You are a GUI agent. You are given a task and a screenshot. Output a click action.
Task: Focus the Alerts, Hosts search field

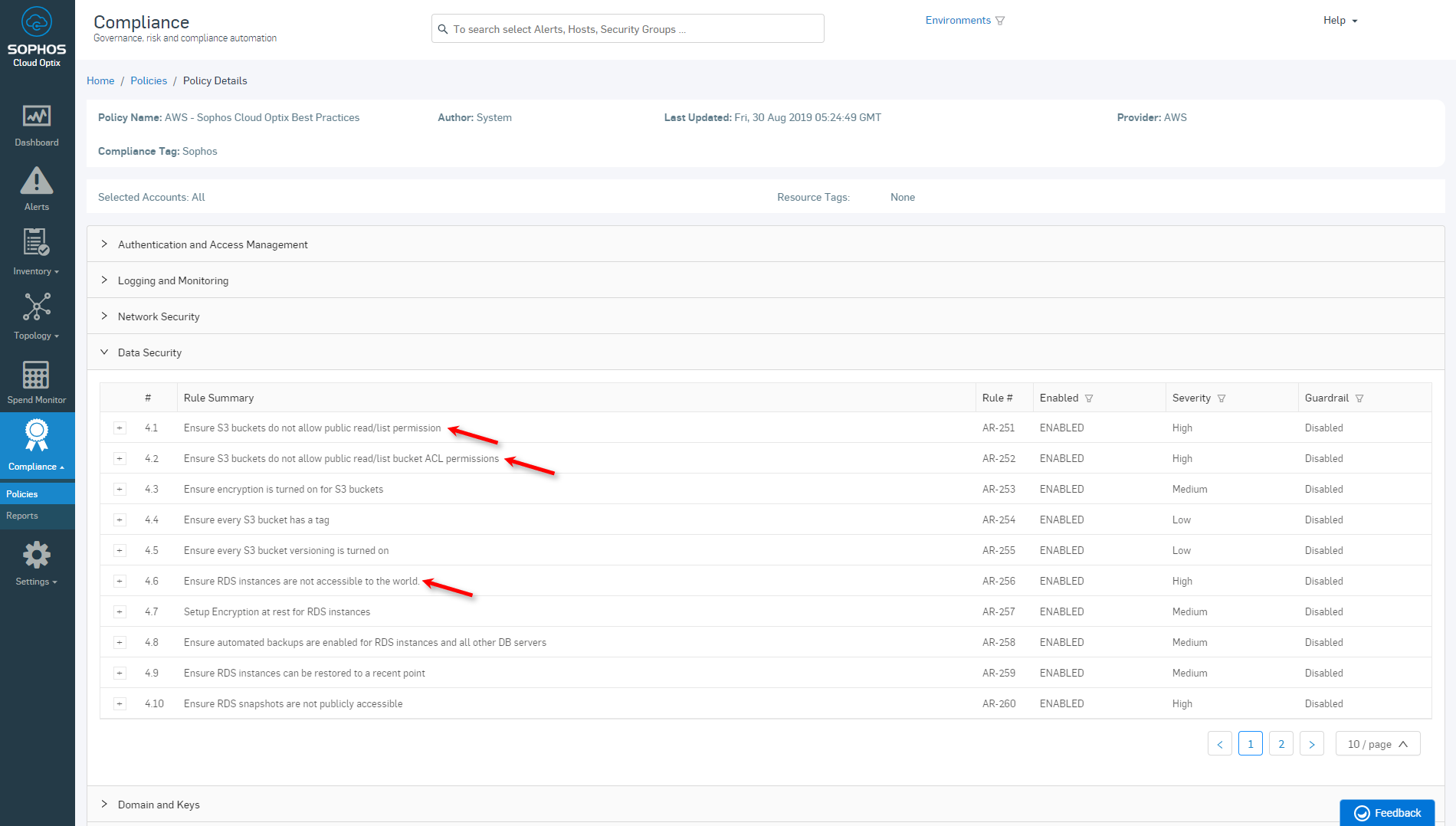coord(628,29)
